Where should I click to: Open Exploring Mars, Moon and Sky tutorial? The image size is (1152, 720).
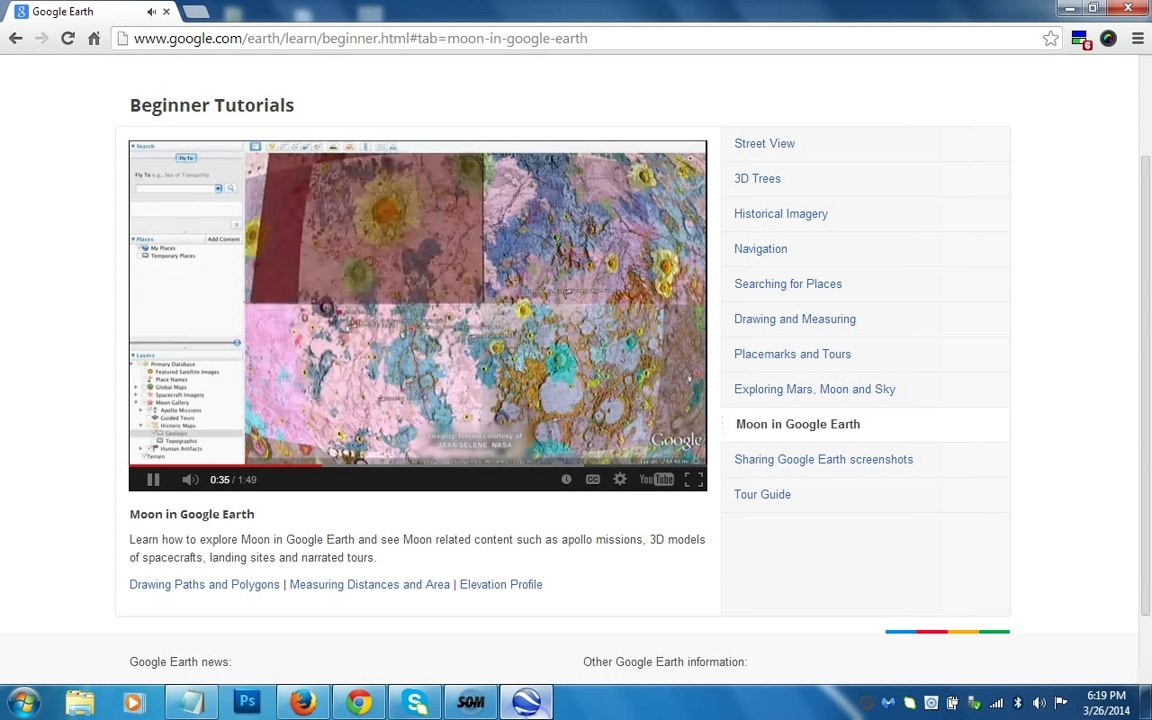click(x=865, y=389)
